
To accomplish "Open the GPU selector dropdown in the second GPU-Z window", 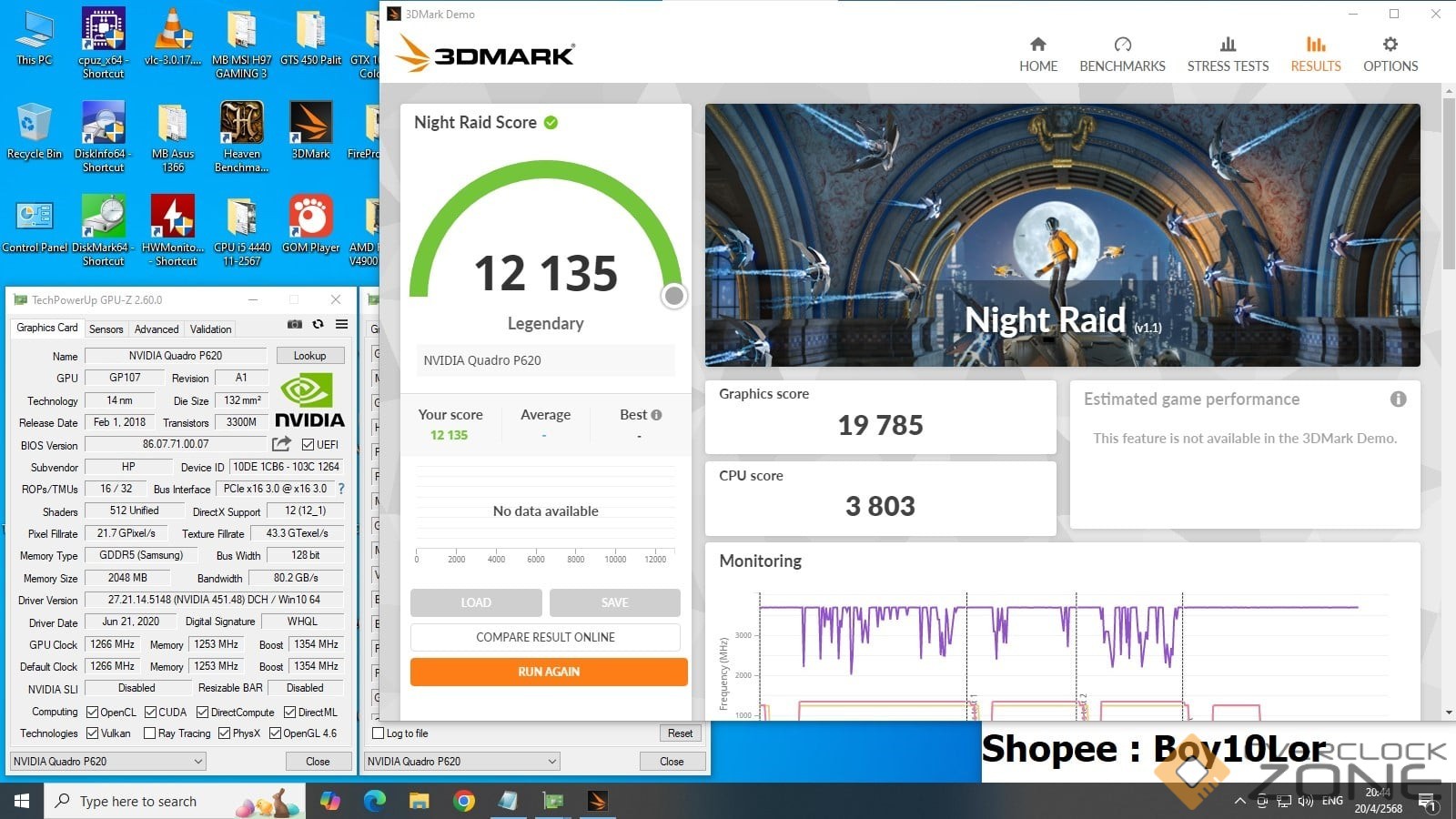I will pyautogui.click(x=462, y=761).
